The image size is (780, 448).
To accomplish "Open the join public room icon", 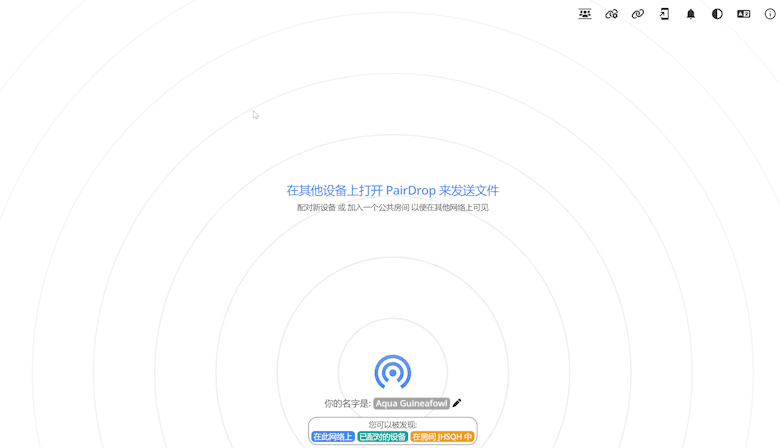I will tap(585, 14).
